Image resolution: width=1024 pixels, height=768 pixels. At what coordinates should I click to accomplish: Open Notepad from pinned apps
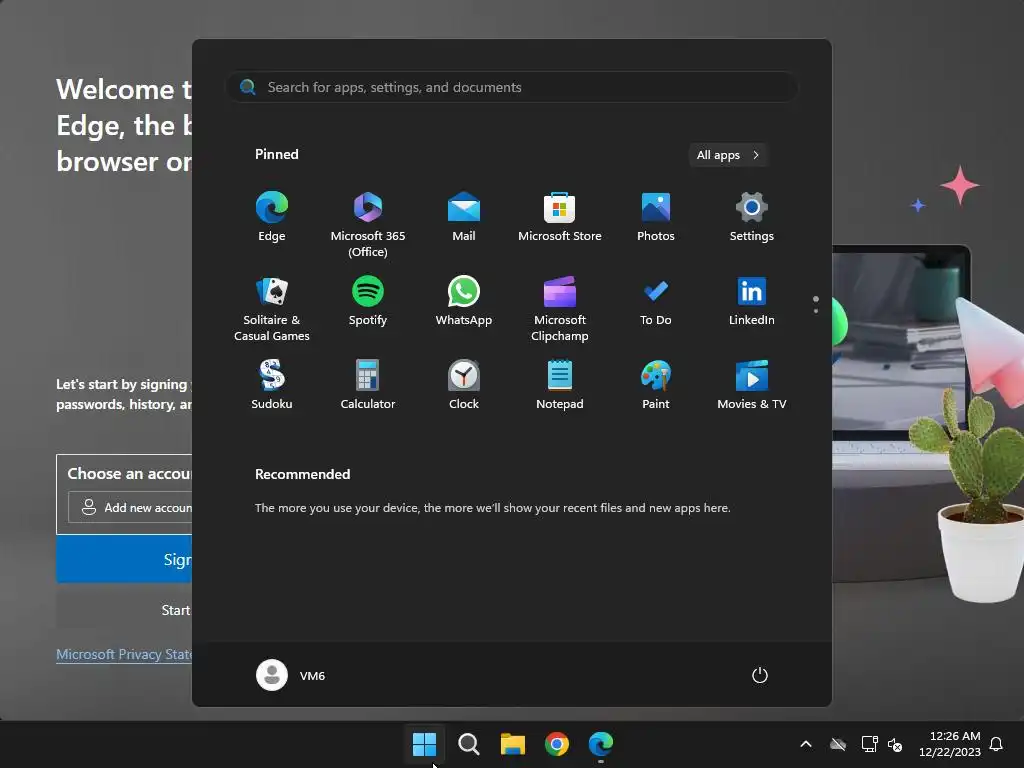560,385
